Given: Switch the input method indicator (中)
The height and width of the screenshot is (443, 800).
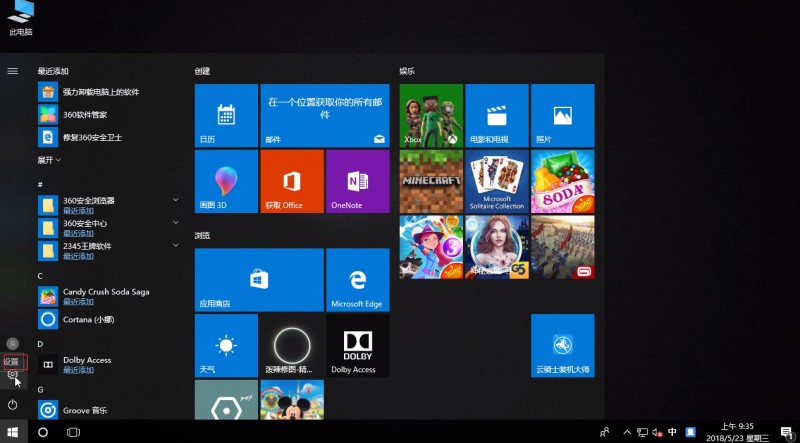Looking at the screenshot, I should (x=672, y=432).
